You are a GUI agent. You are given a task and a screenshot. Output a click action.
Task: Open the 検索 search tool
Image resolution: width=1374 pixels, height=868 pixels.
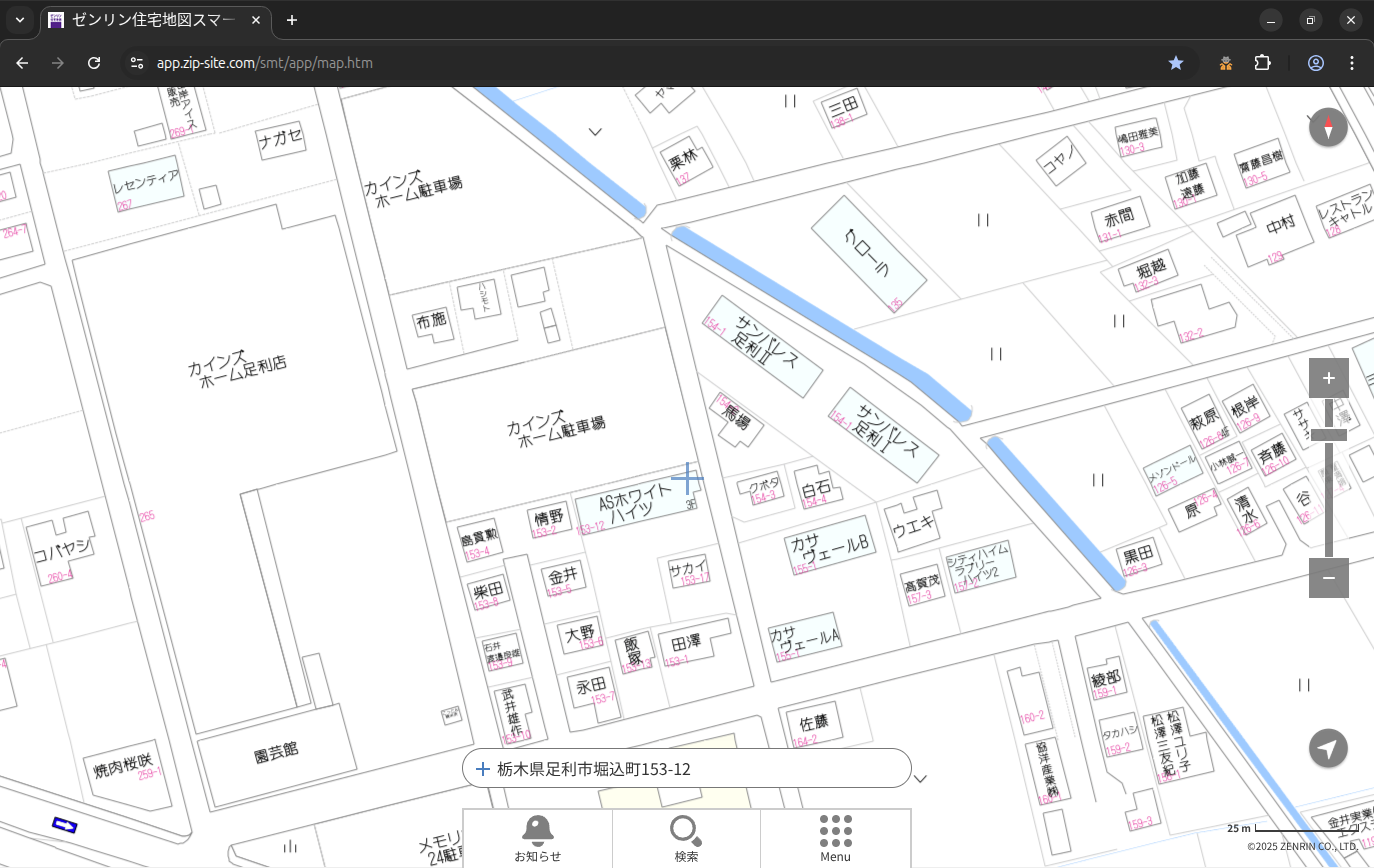686,838
